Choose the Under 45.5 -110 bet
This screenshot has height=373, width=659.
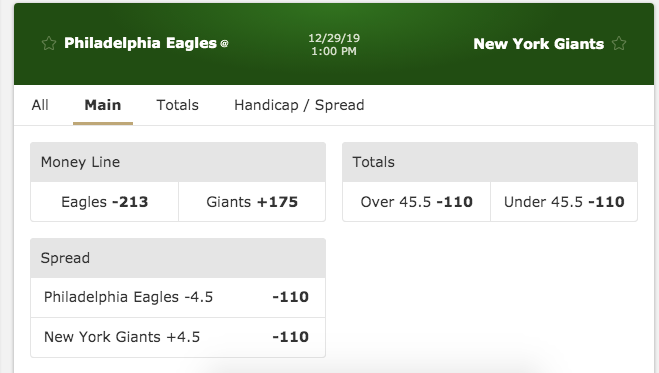(x=564, y=202)
